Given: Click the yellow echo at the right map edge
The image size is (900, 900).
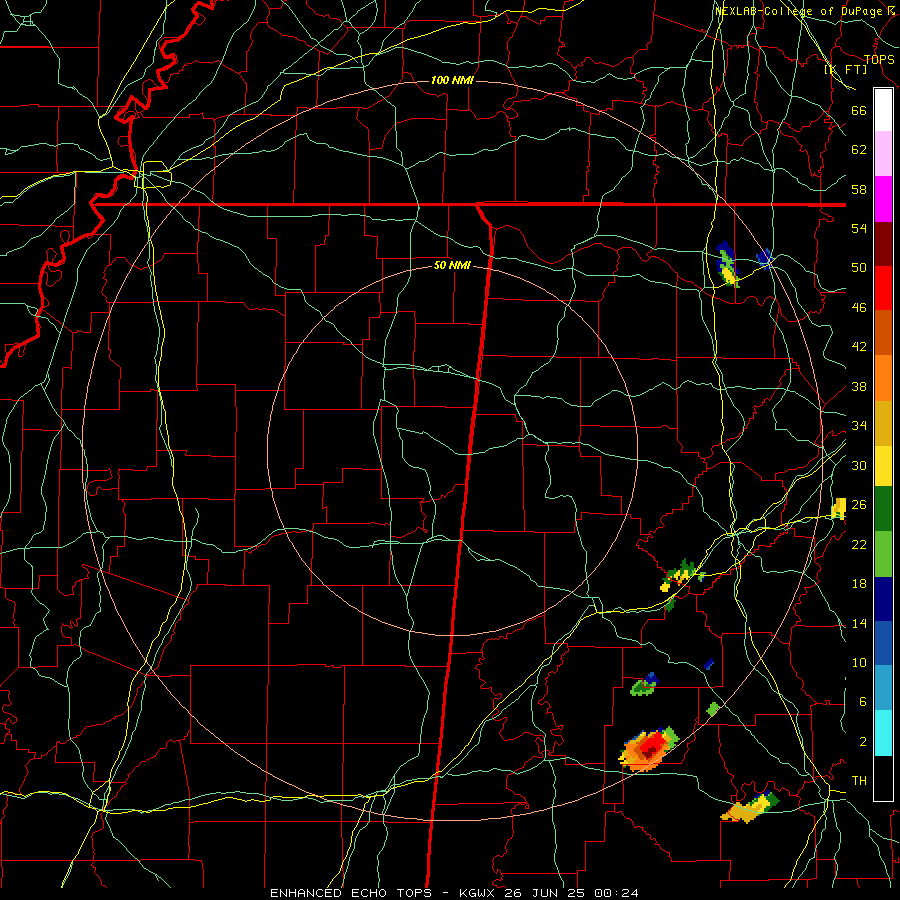Looking at the screenshot, I should point(839,509).
